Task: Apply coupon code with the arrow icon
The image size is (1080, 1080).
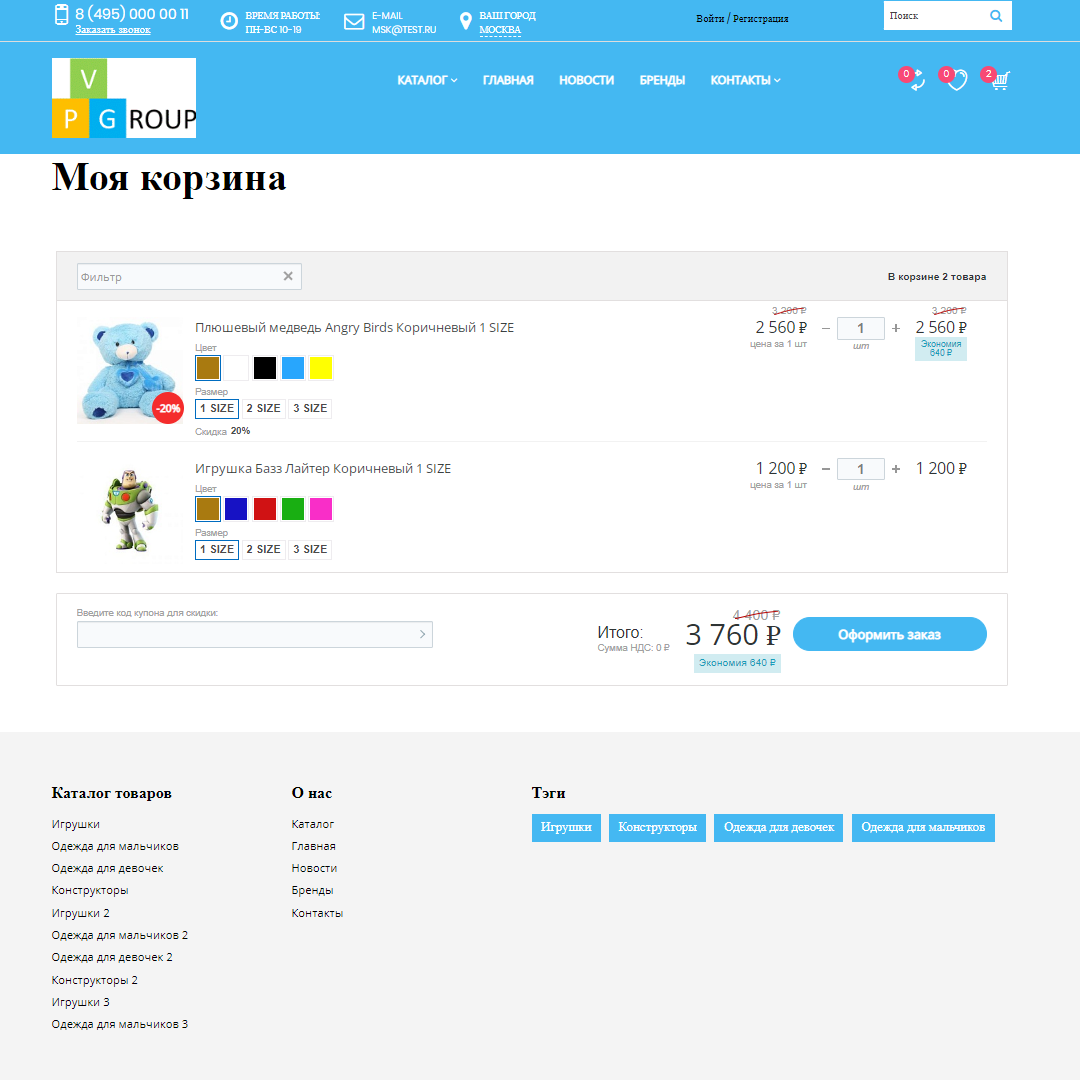Action: tap(422, 634)
